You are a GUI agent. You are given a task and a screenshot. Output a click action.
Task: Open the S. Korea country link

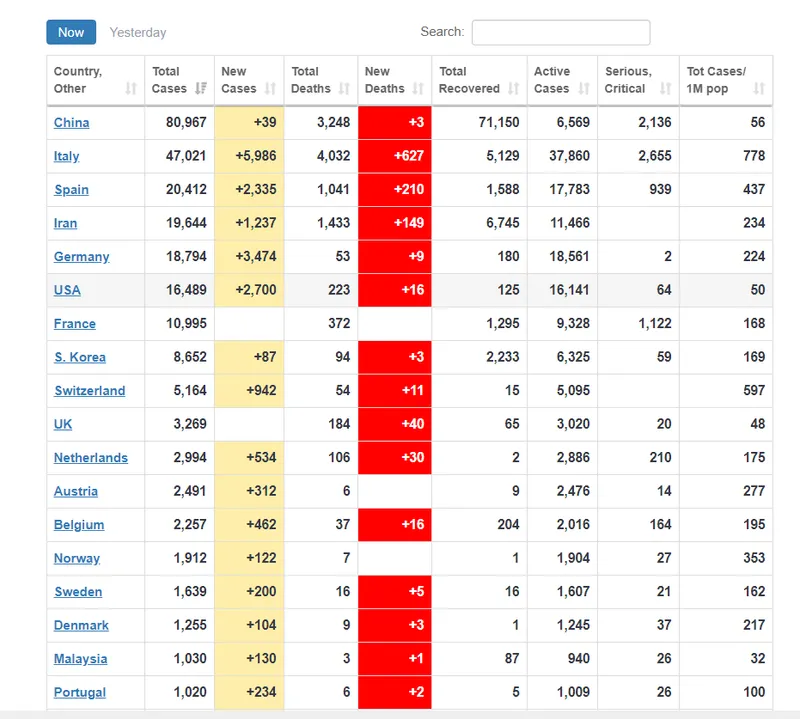pos(79,357)
